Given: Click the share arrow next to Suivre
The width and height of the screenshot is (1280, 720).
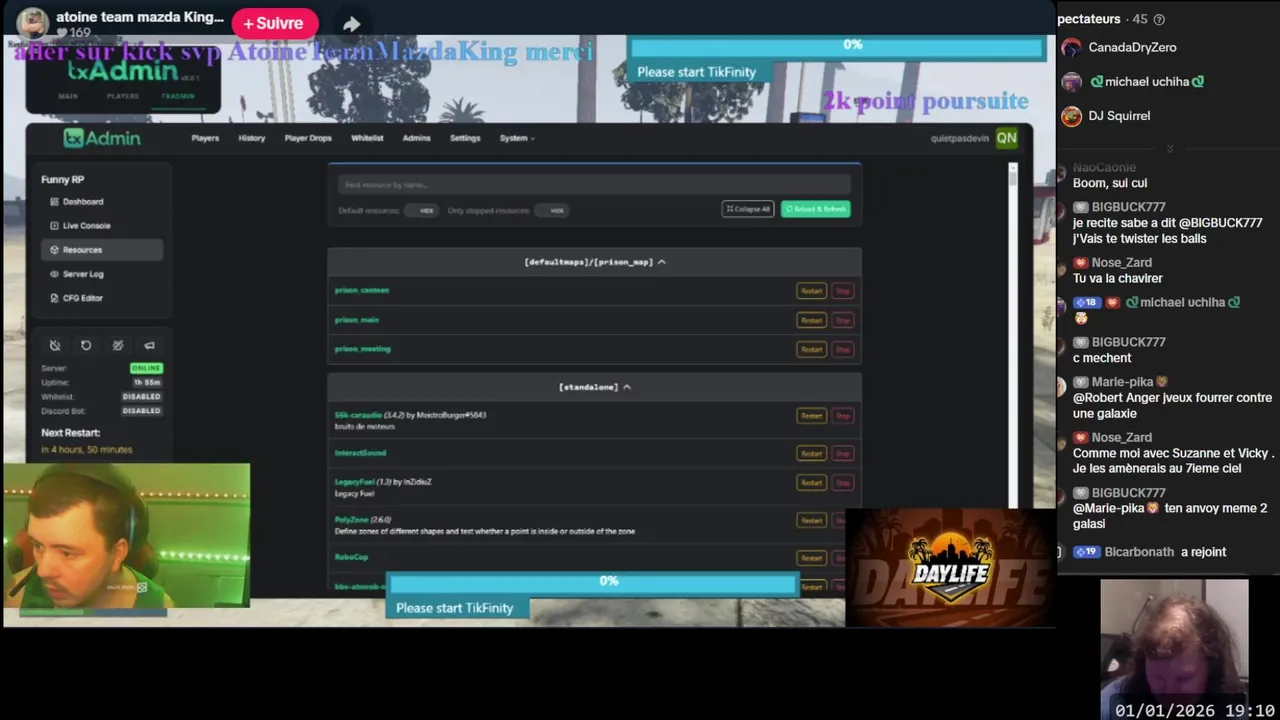Looking at the screenshot, I should [352, 24].
